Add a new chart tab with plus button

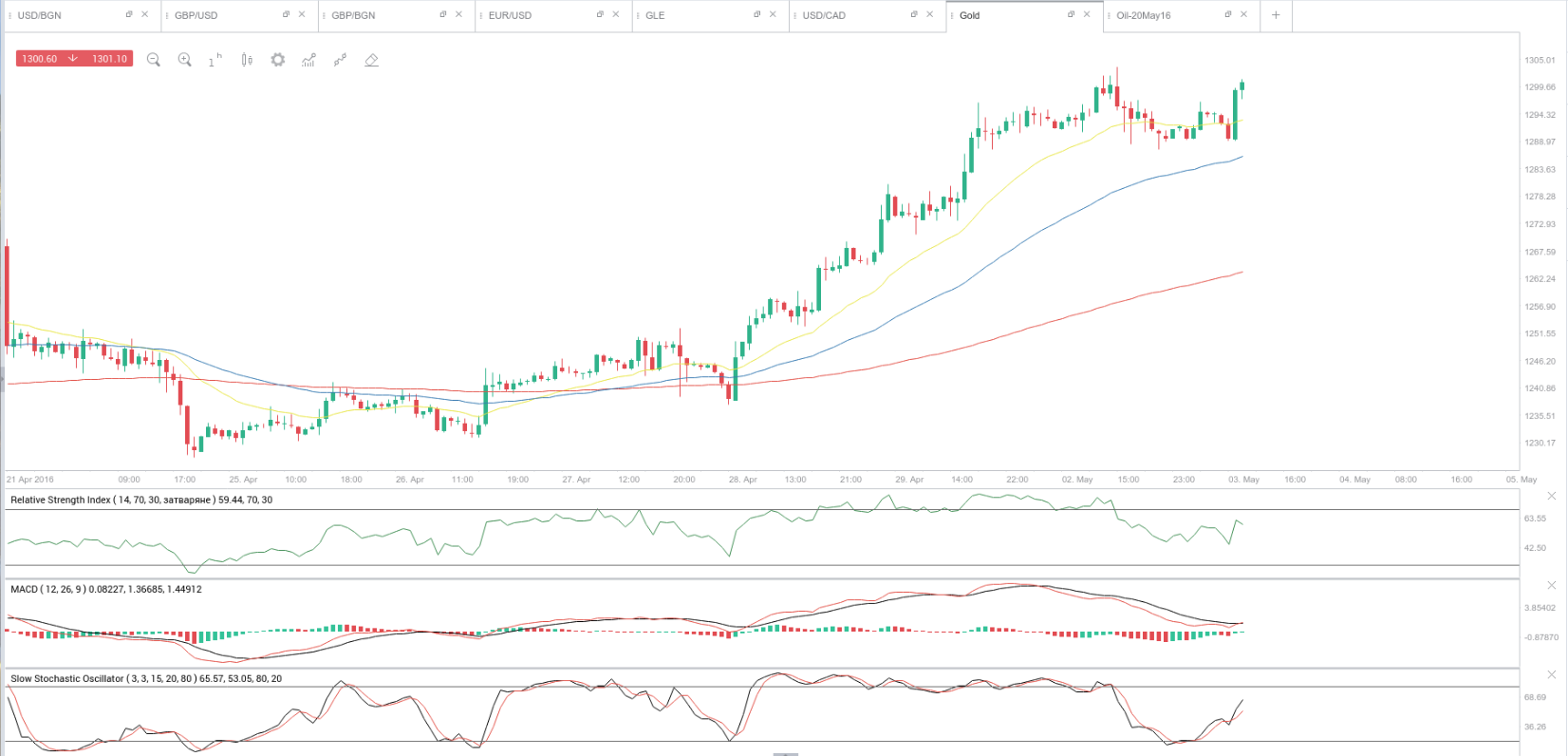click(x=1276, y=15)
